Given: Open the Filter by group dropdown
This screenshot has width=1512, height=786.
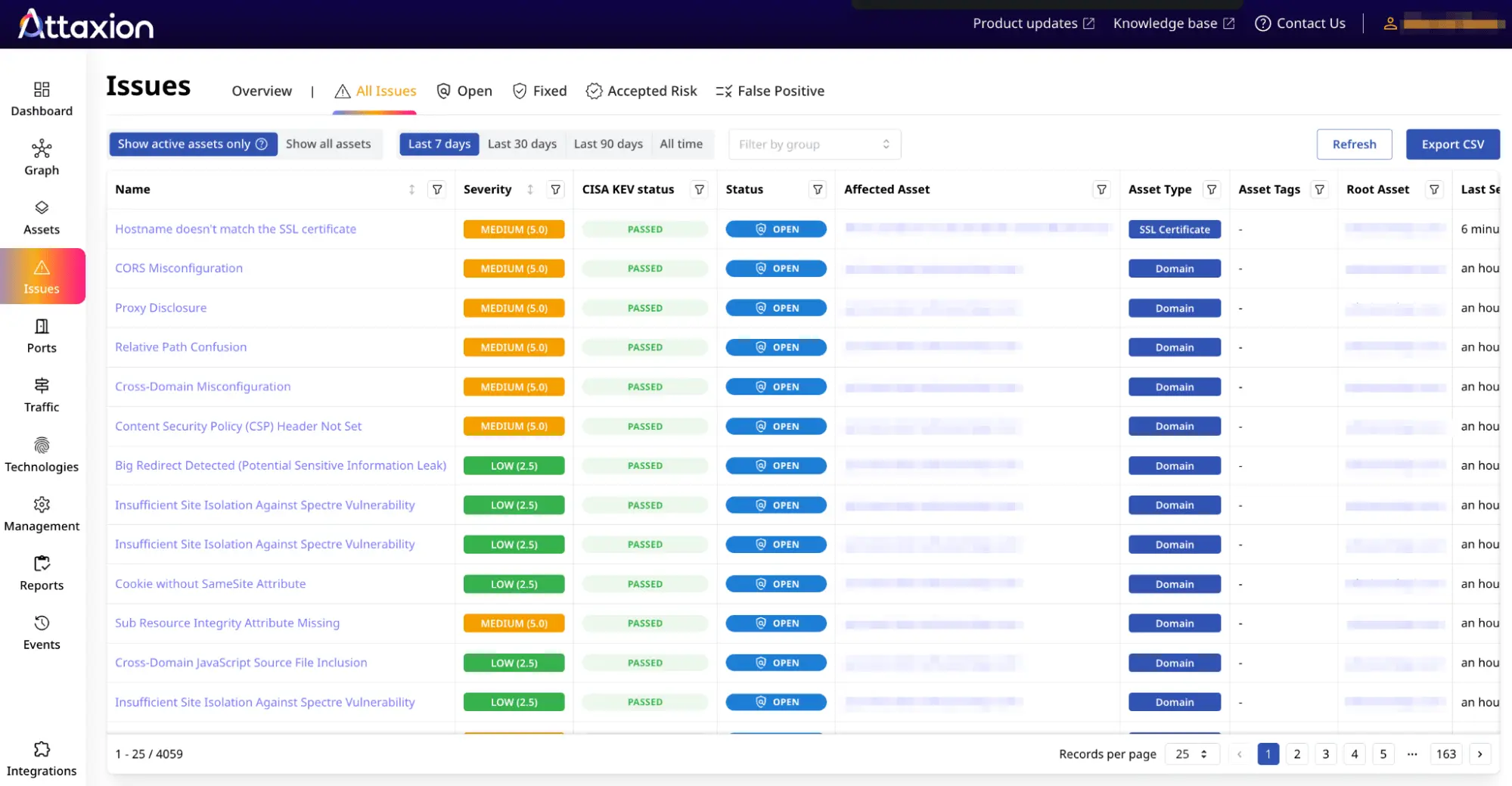Looking at the screenshot, I should [814, 144].
